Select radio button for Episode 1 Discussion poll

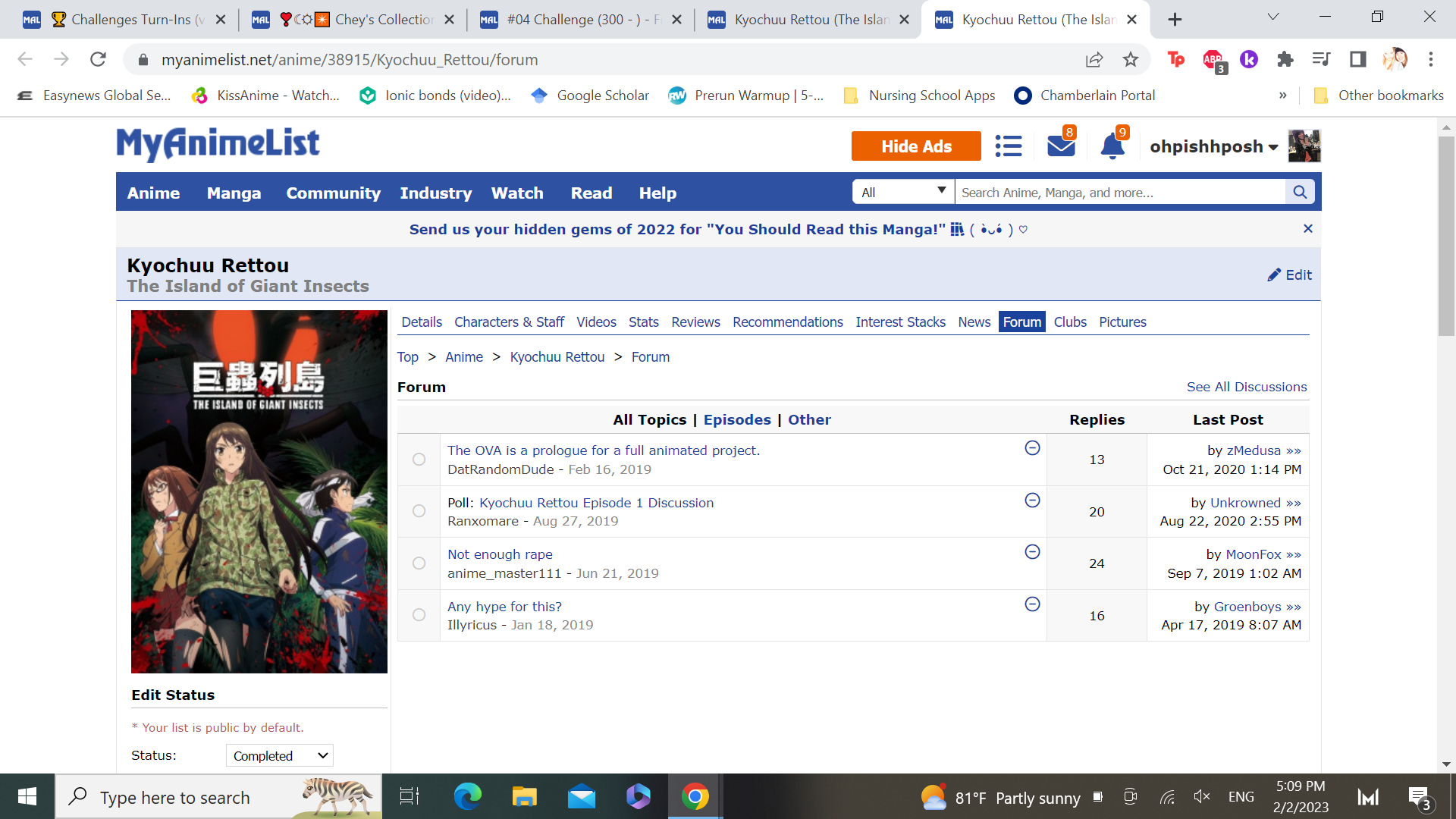click(419, 511)
